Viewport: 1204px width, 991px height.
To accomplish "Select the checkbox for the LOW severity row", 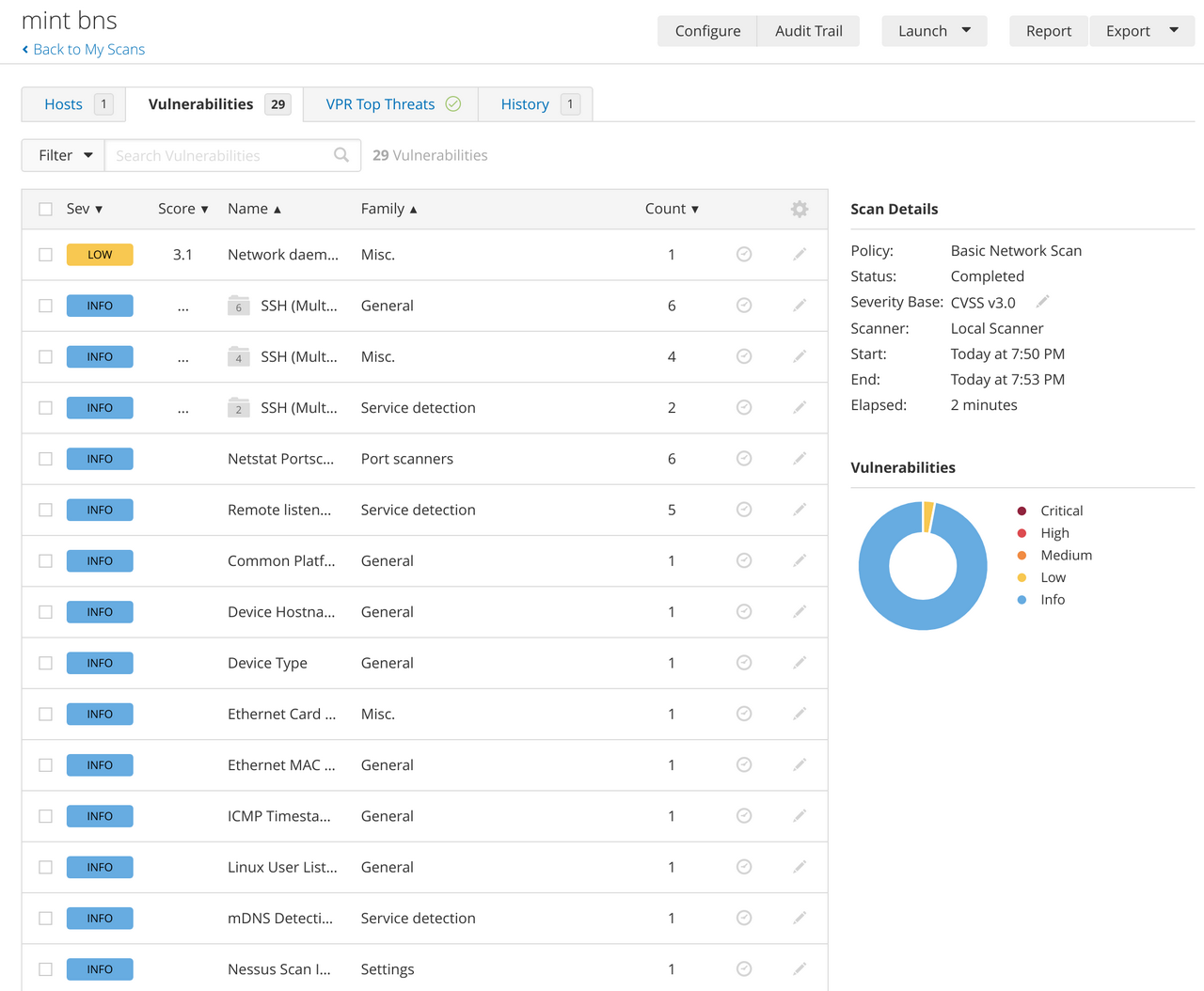I will point(45,255).
